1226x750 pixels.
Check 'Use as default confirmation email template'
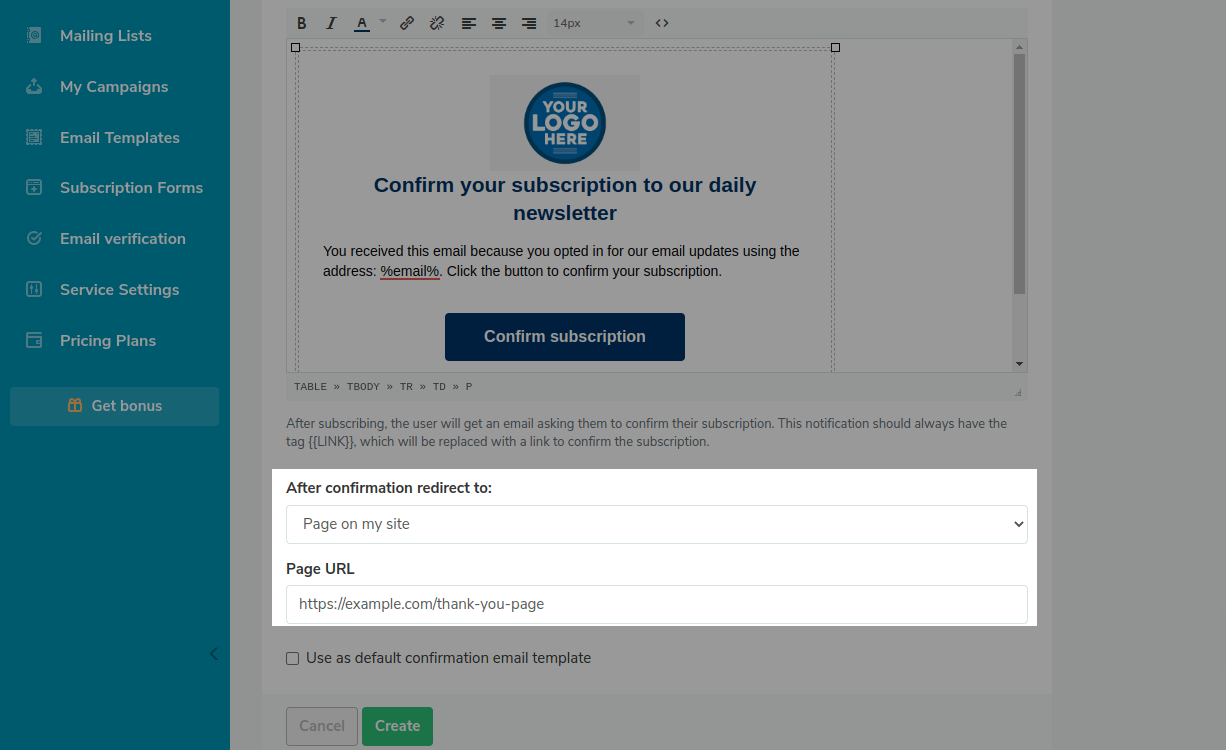(x=293, y=658)
